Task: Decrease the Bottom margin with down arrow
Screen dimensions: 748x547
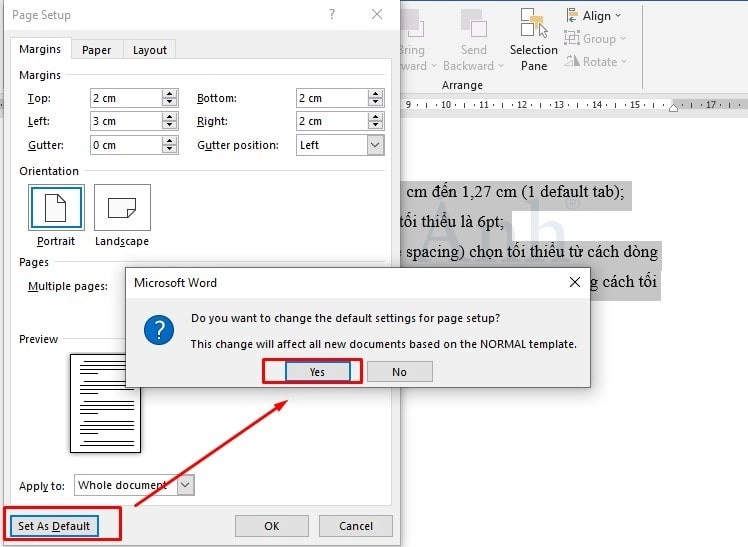Action: [x=375, y=103]
